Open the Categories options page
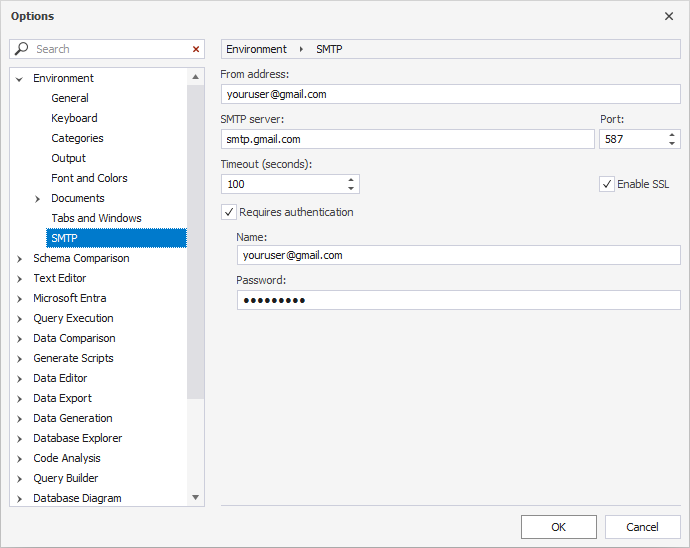This screenshot has height=548, width=690. click(77, 138)
